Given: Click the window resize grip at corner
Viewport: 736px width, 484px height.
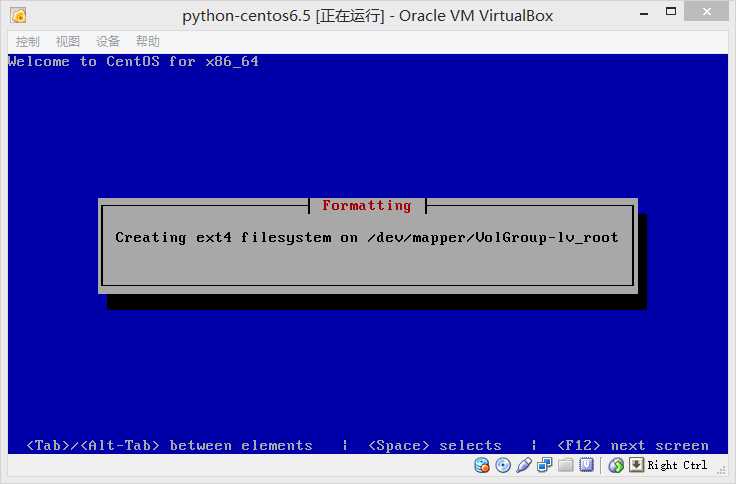Looking at the screenshot, I should (x=722, y=471).
